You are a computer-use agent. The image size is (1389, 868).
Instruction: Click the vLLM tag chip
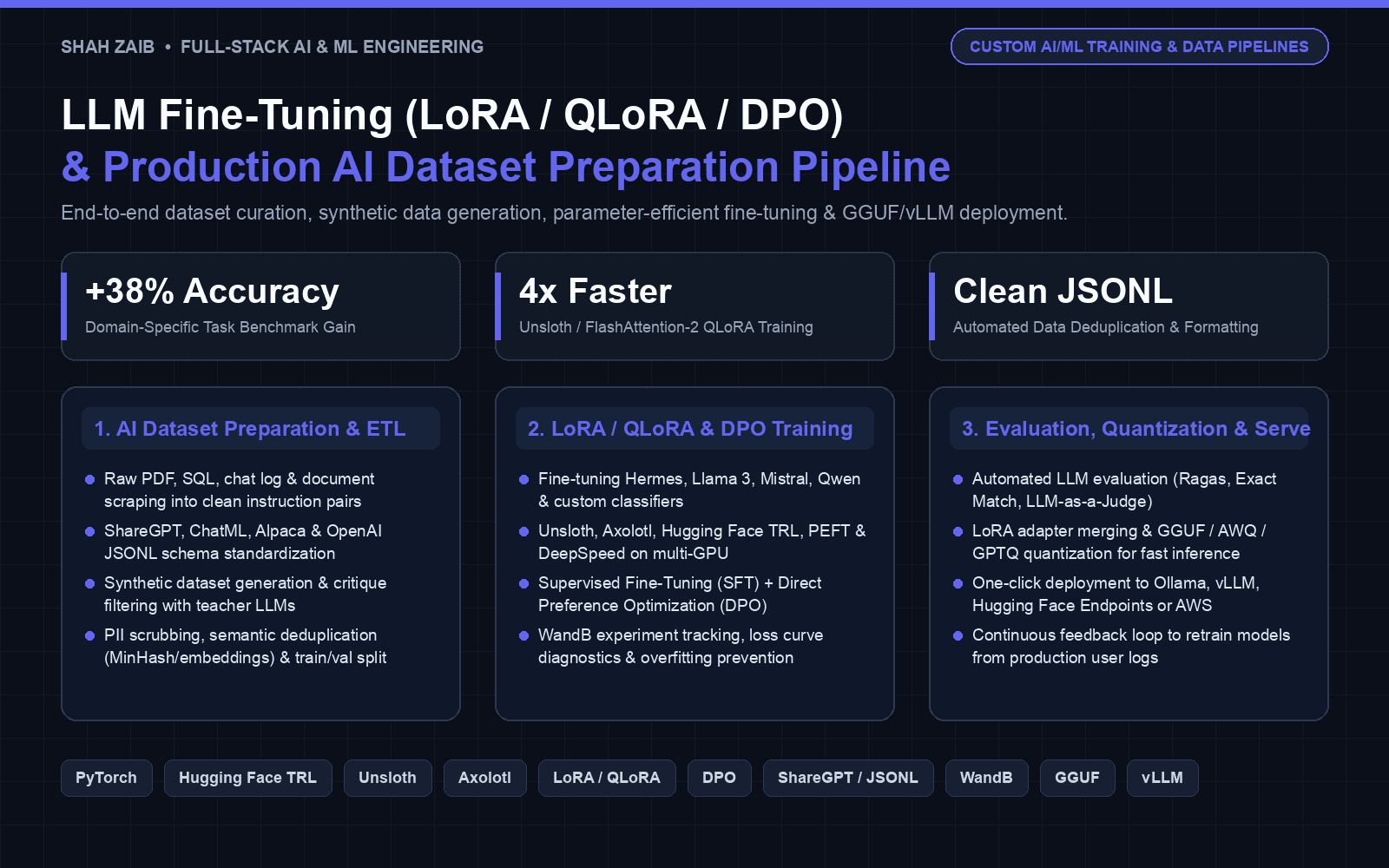pyautogui.click(x=1162, y=778)
